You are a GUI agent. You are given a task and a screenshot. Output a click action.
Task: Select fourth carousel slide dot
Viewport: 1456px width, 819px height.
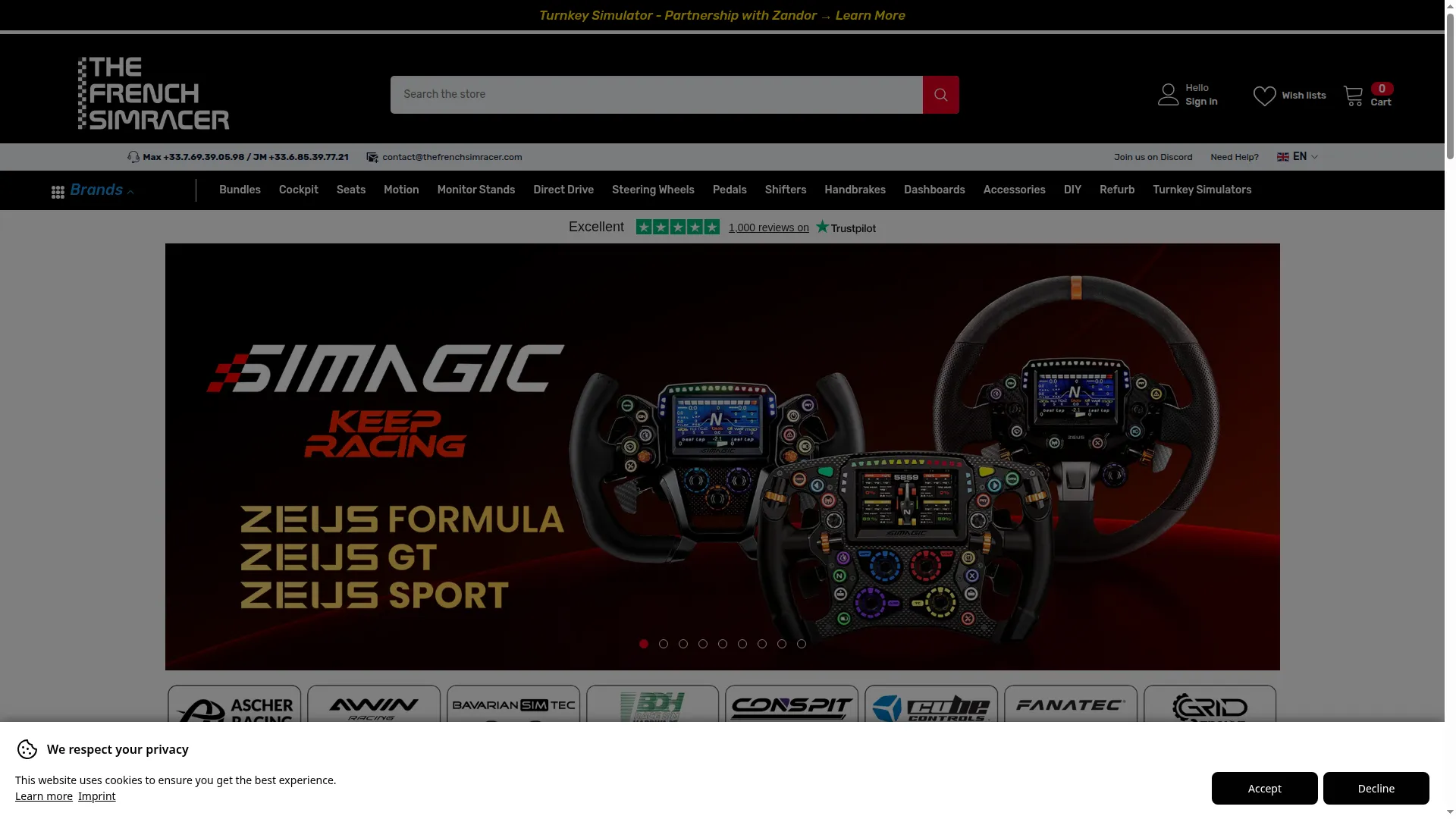[x=703, y=644]
